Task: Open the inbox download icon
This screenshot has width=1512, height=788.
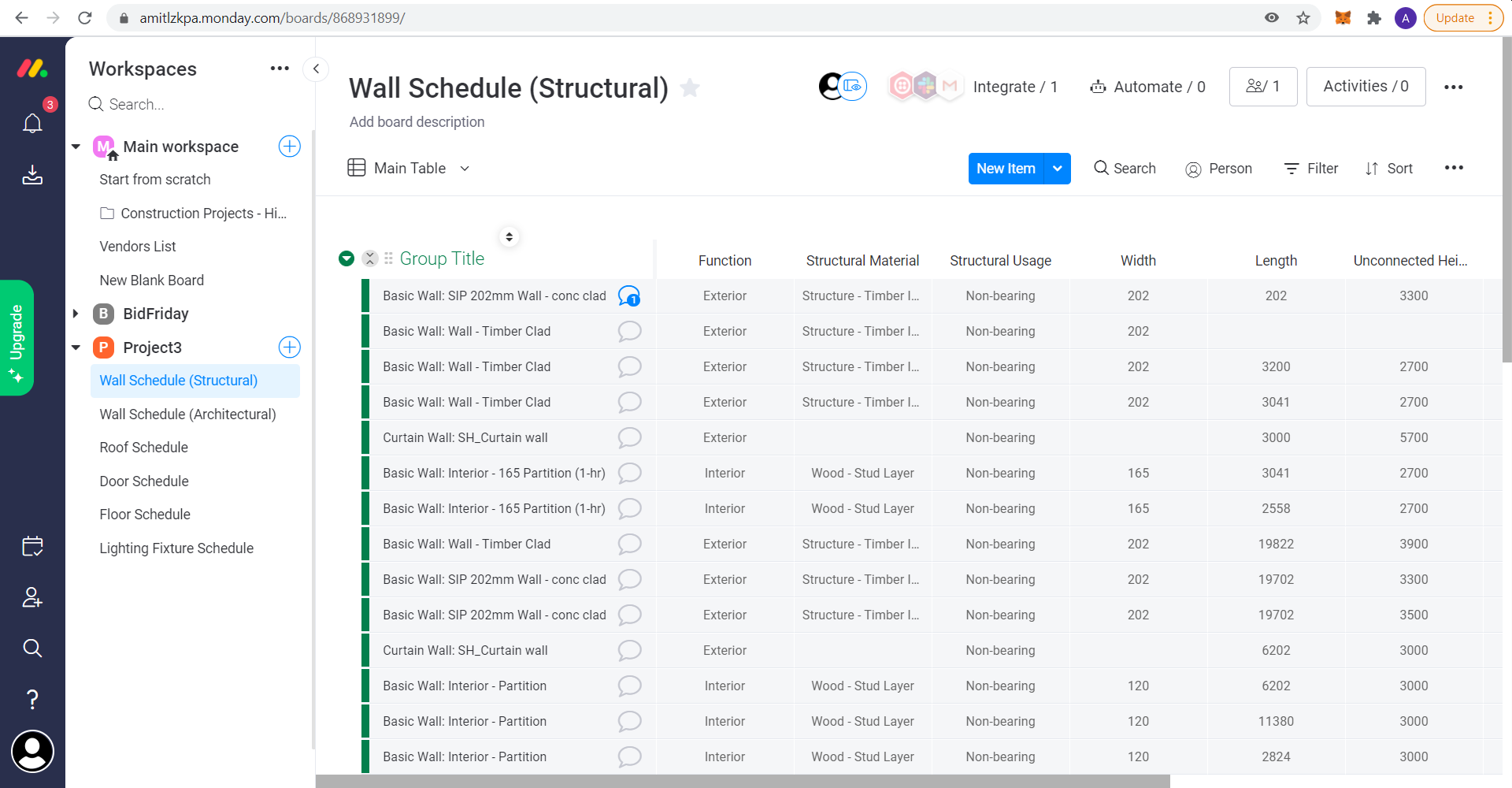Action: coord(32,175)
